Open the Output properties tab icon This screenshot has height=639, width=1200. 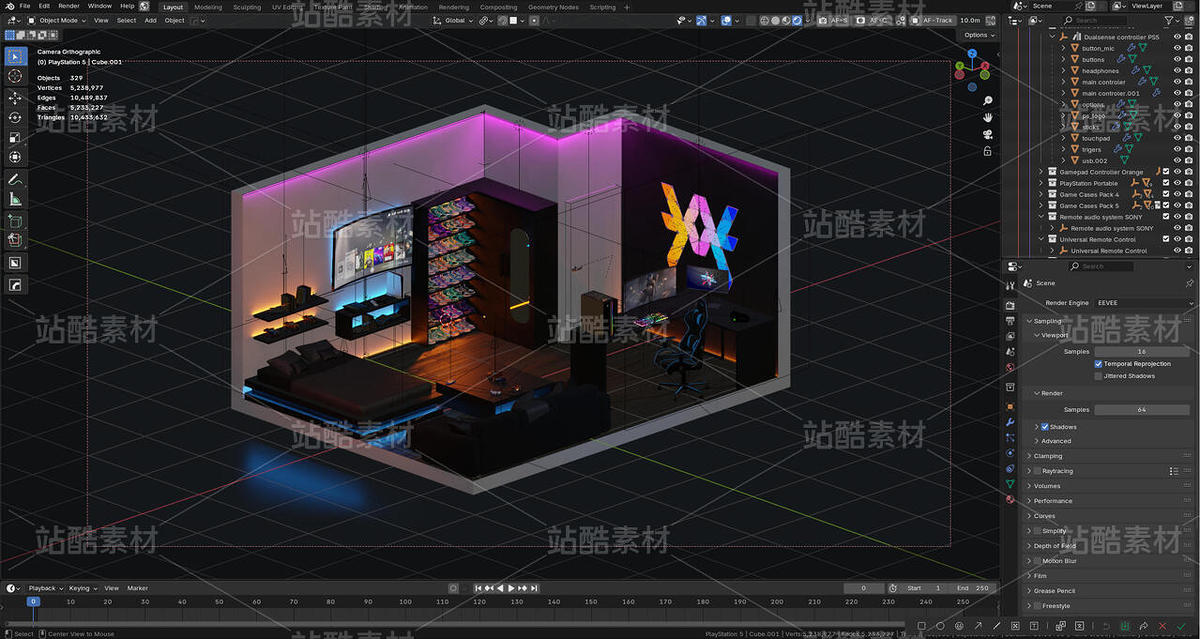pos(1010,320)
